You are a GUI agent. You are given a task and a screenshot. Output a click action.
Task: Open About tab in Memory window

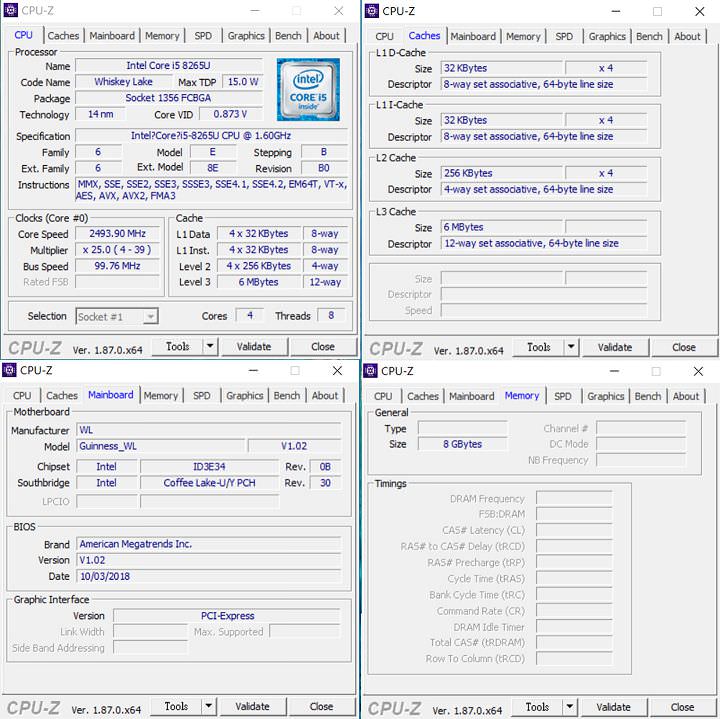686,396
